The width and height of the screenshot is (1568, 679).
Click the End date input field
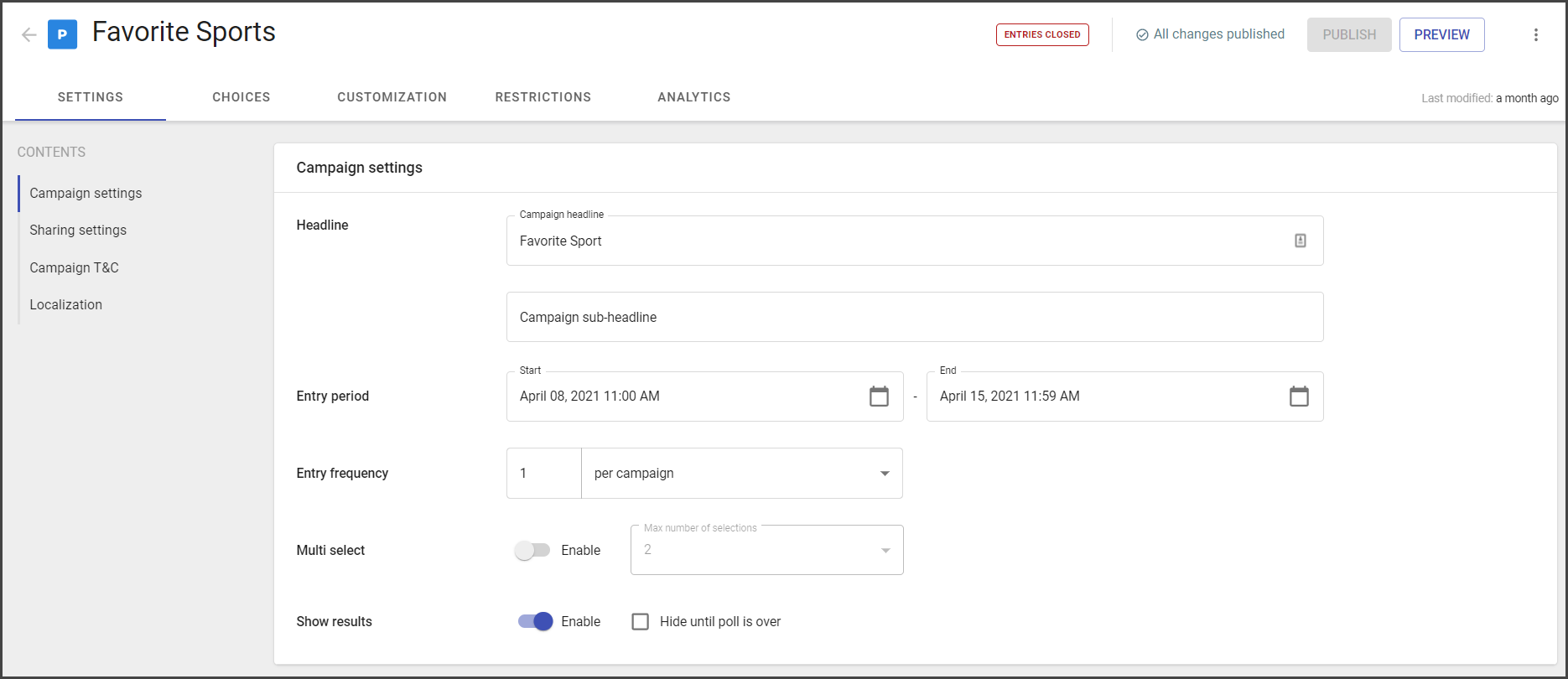click(x=1125, y=397)
